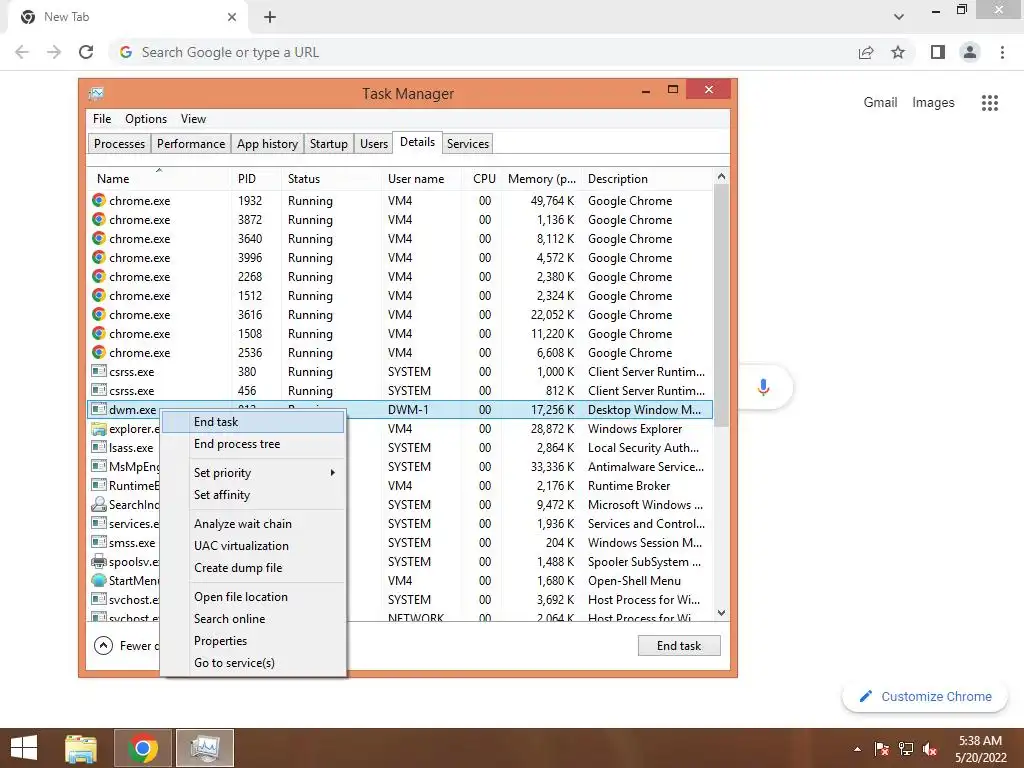Open the Images link
The width and height of the screenshot is (1024, 768).
933,103
